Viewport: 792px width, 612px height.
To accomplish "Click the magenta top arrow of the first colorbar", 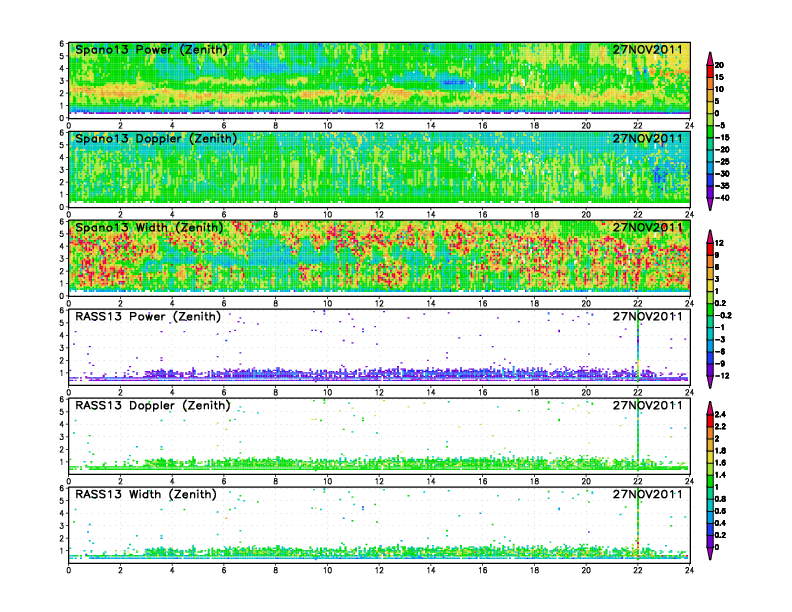I will point(710,58).
